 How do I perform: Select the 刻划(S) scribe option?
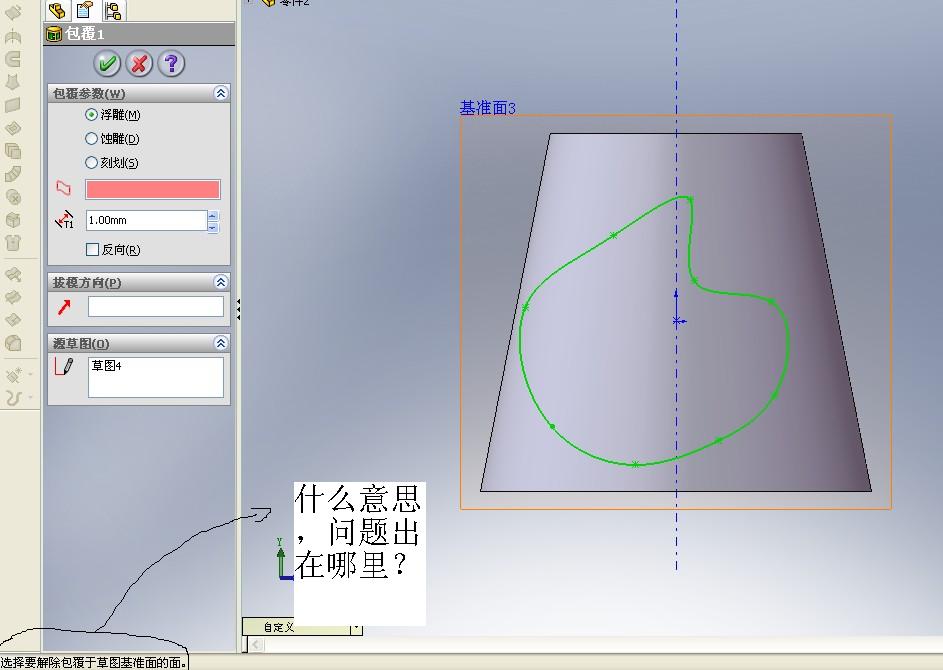(x=91, y=162)
